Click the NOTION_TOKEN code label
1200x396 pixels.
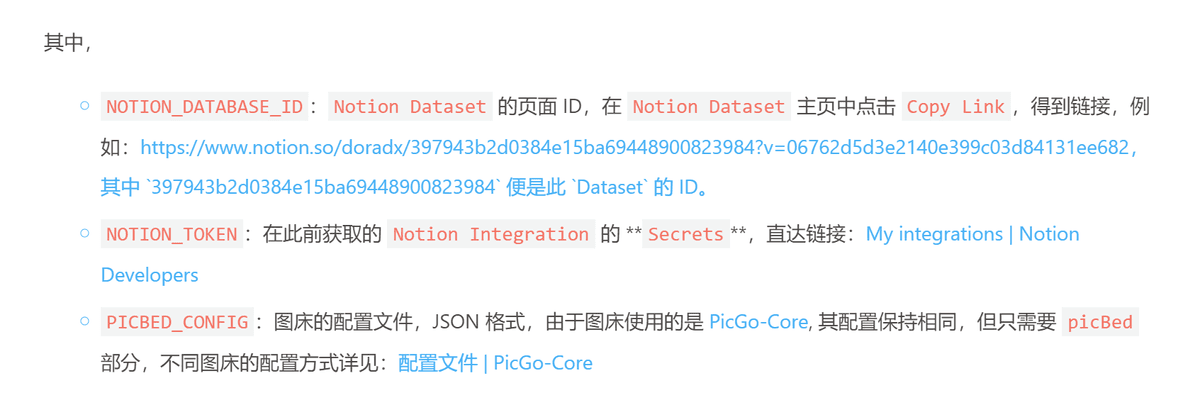(x=171, y=234)
